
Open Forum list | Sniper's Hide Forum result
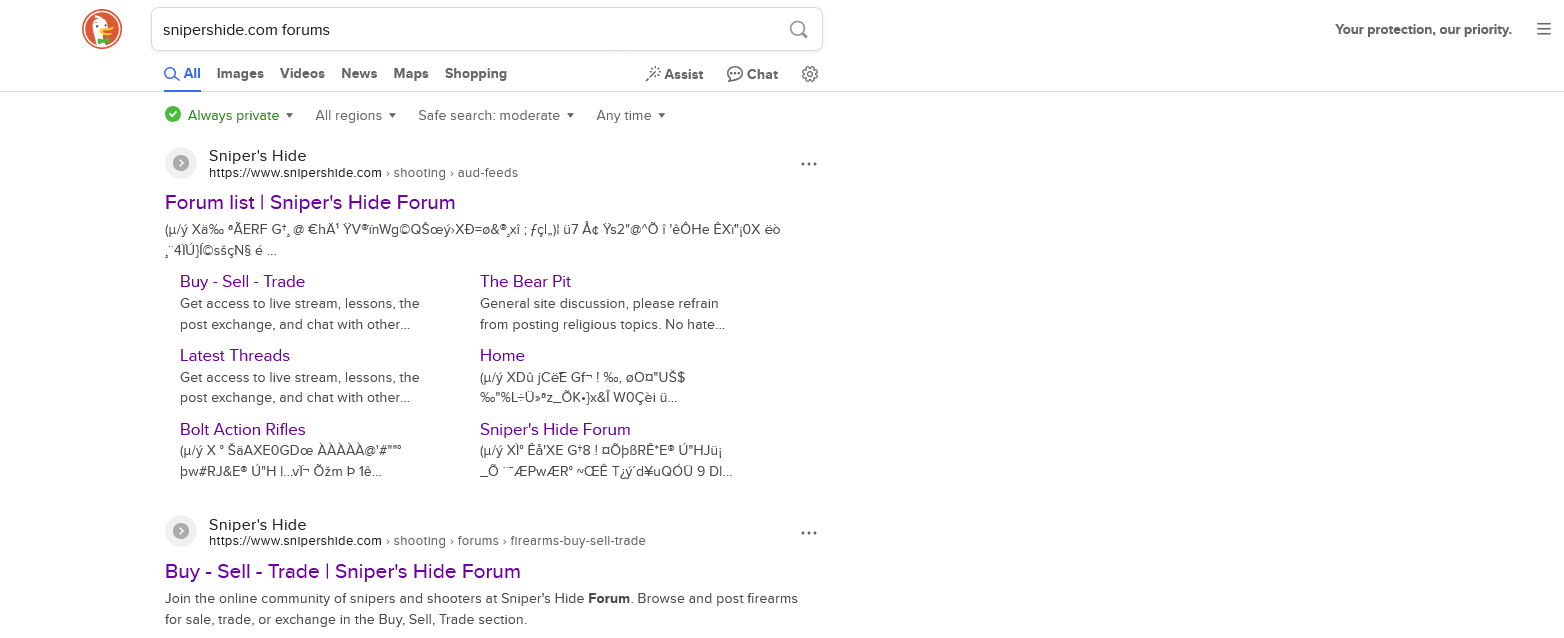click(x=310, y=202)
